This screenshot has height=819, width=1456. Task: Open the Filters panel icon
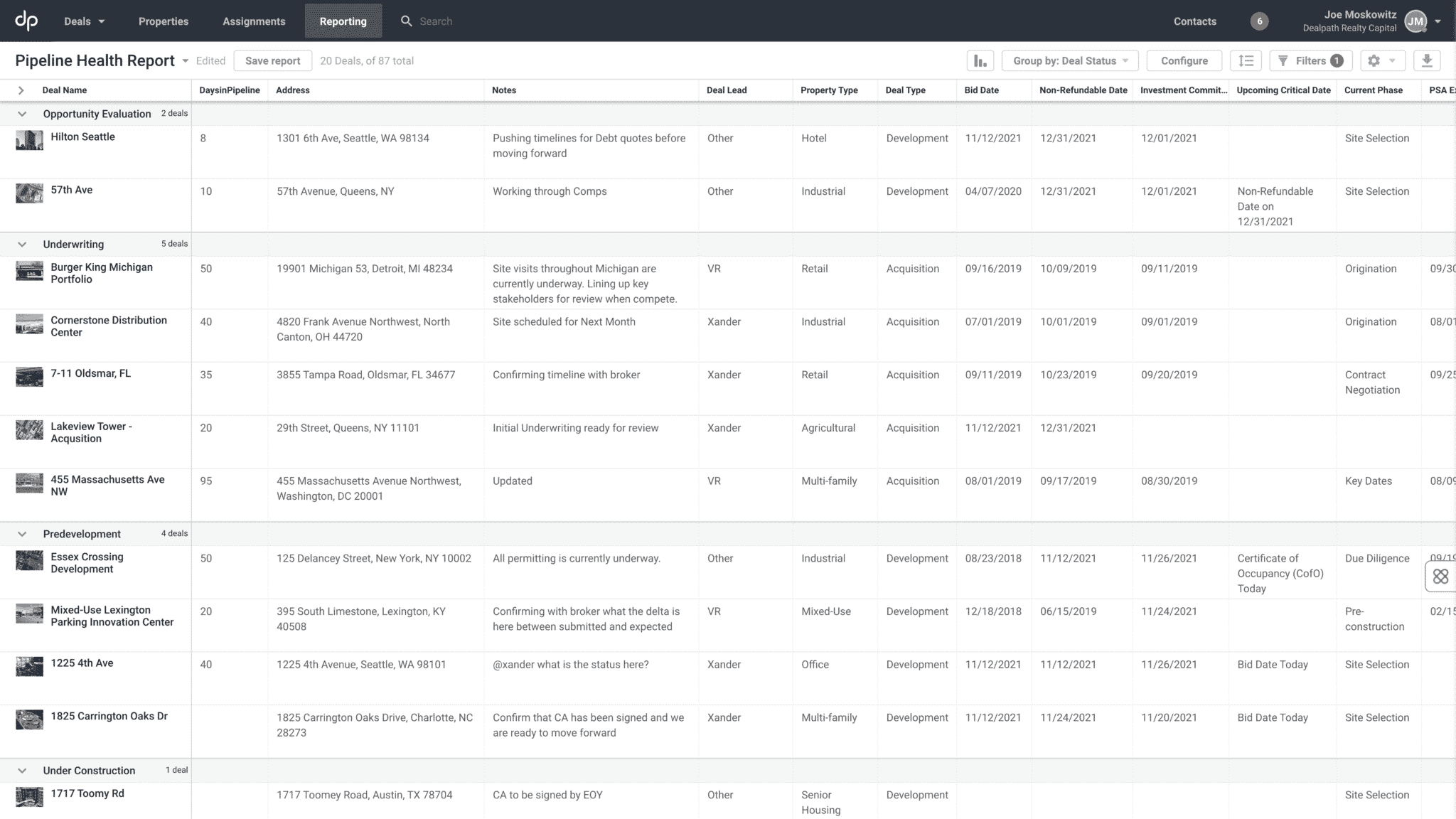[1310, 60]
